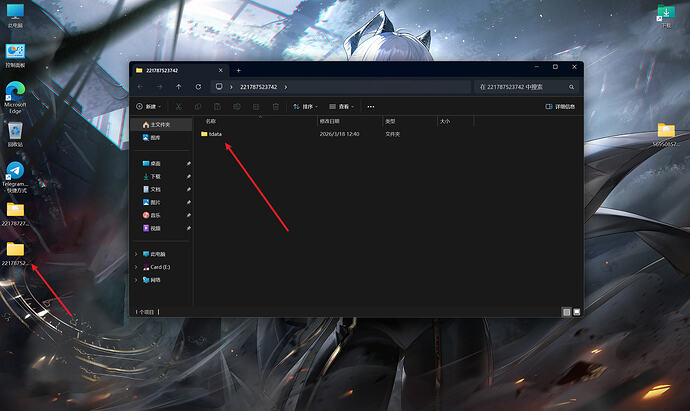
Task: Click the Paste toolbar icon
Action: [217, 106]
